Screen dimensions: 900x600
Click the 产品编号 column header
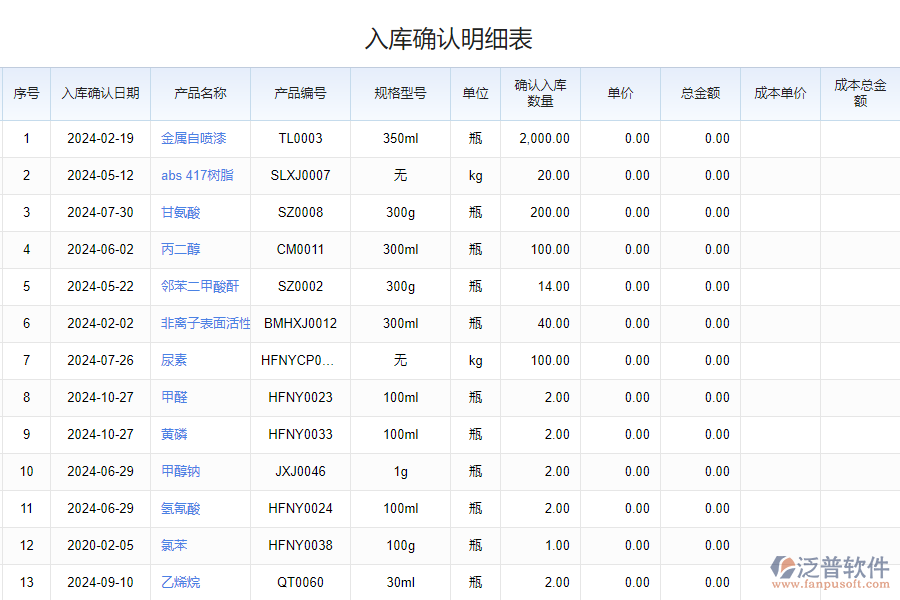(300, 94)
